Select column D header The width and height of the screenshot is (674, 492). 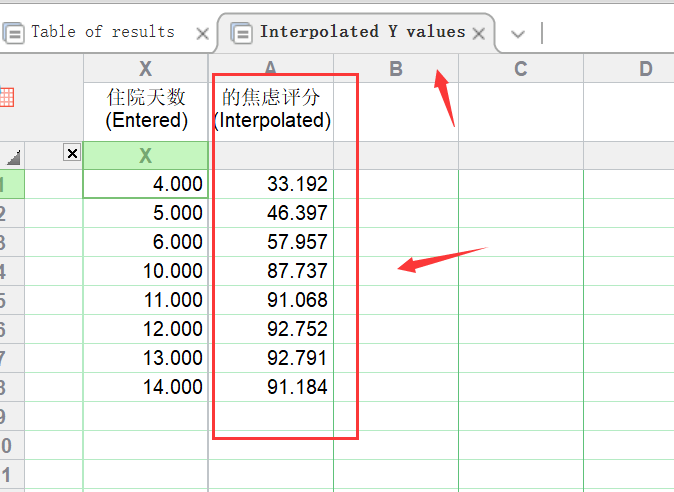click(629, 68)
